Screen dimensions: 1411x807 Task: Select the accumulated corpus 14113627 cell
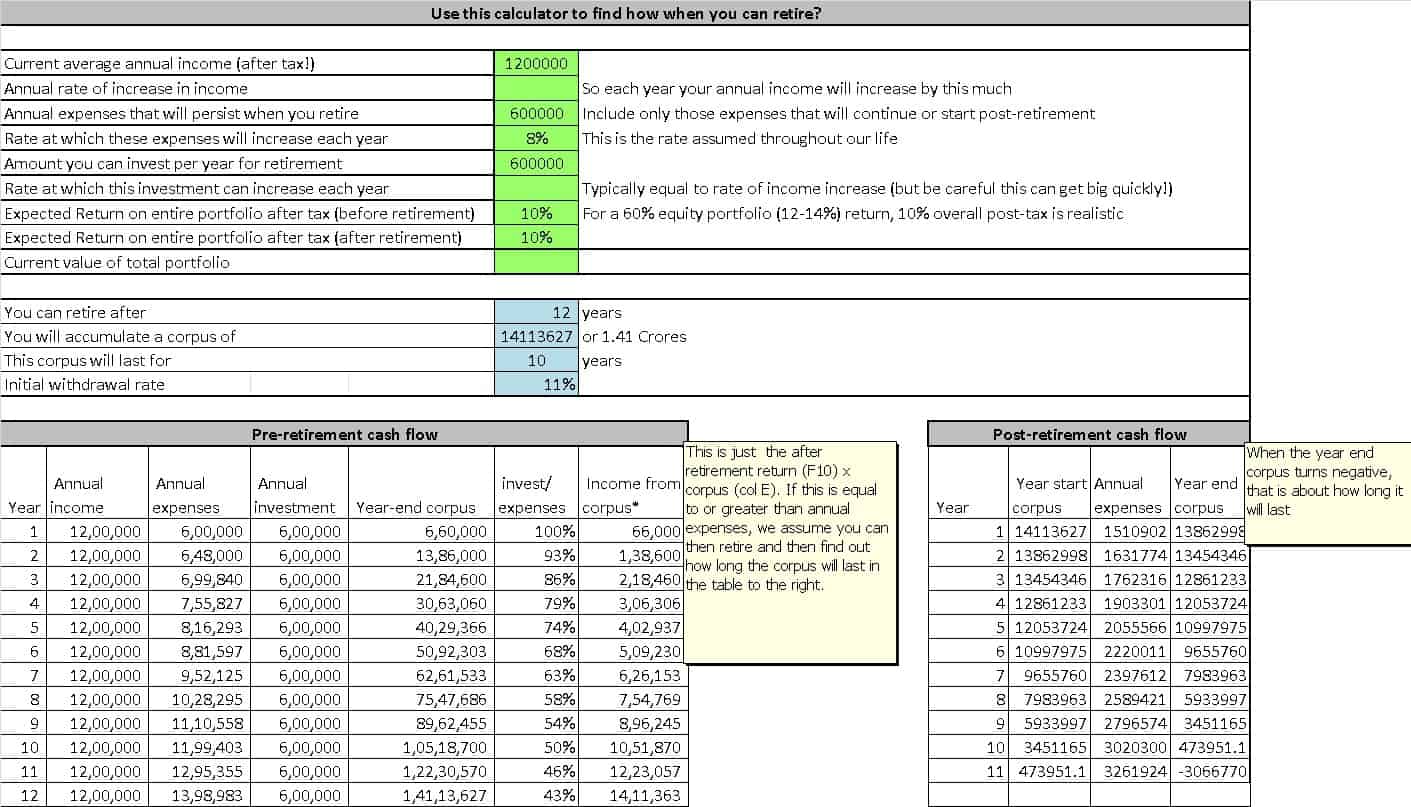[536, 336]
